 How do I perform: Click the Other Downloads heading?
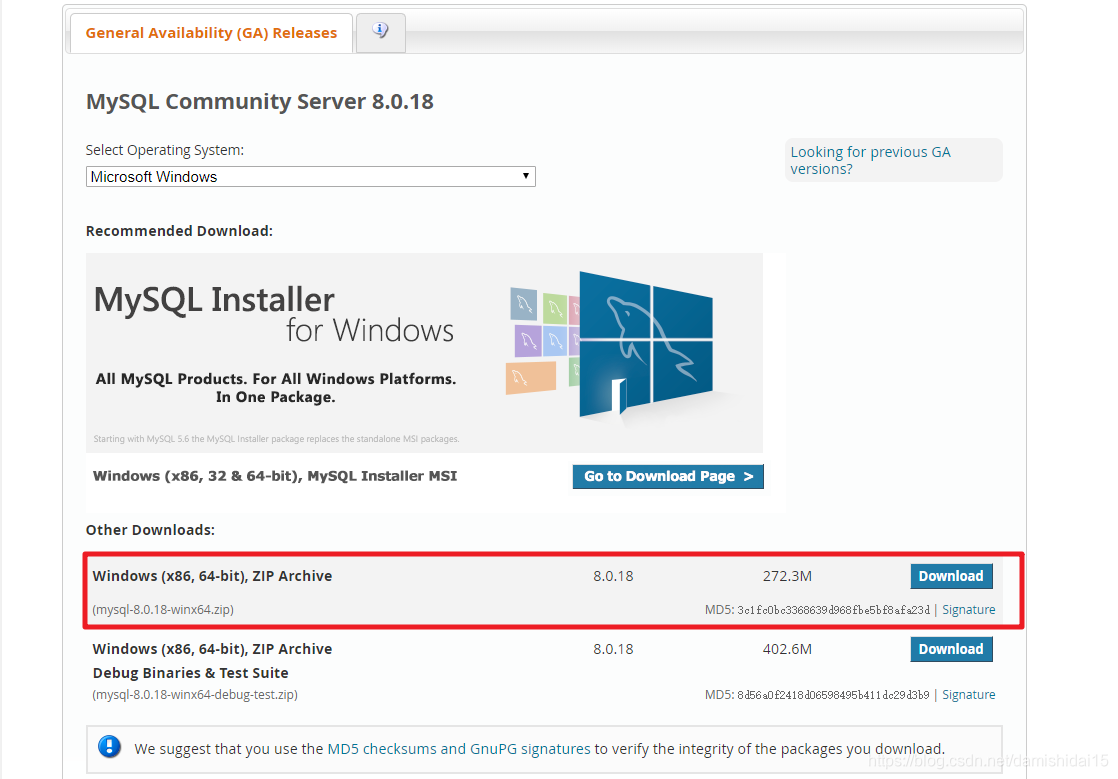click(150, 530)
